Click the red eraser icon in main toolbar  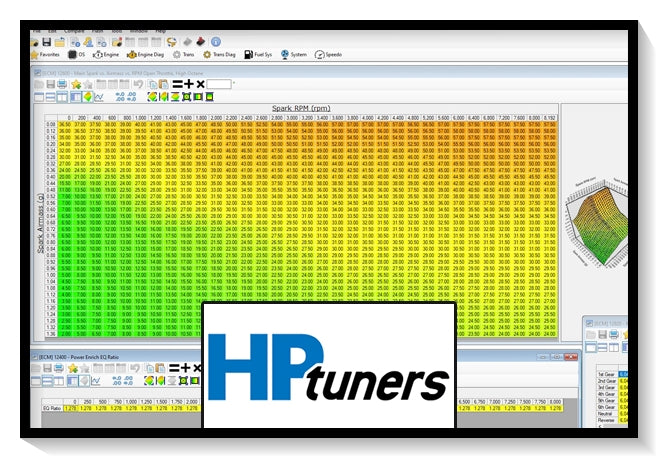pos(201,42)
